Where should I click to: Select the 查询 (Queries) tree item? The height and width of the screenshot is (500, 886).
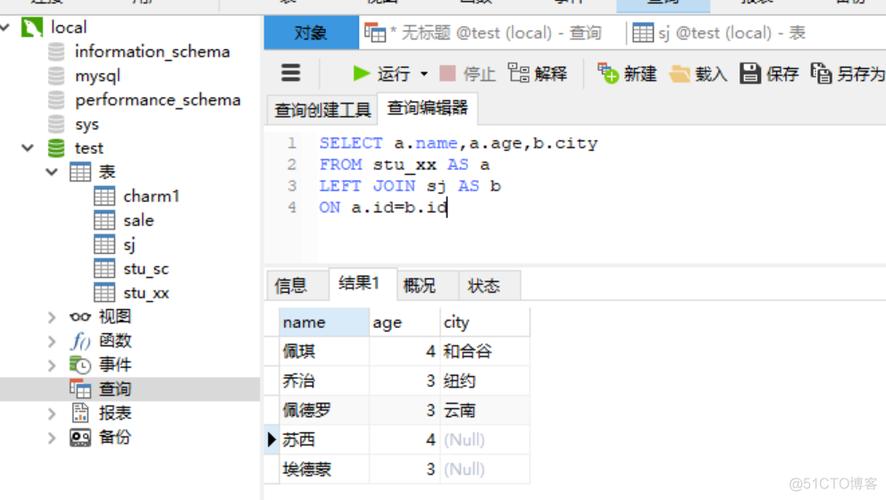[129, 389]
